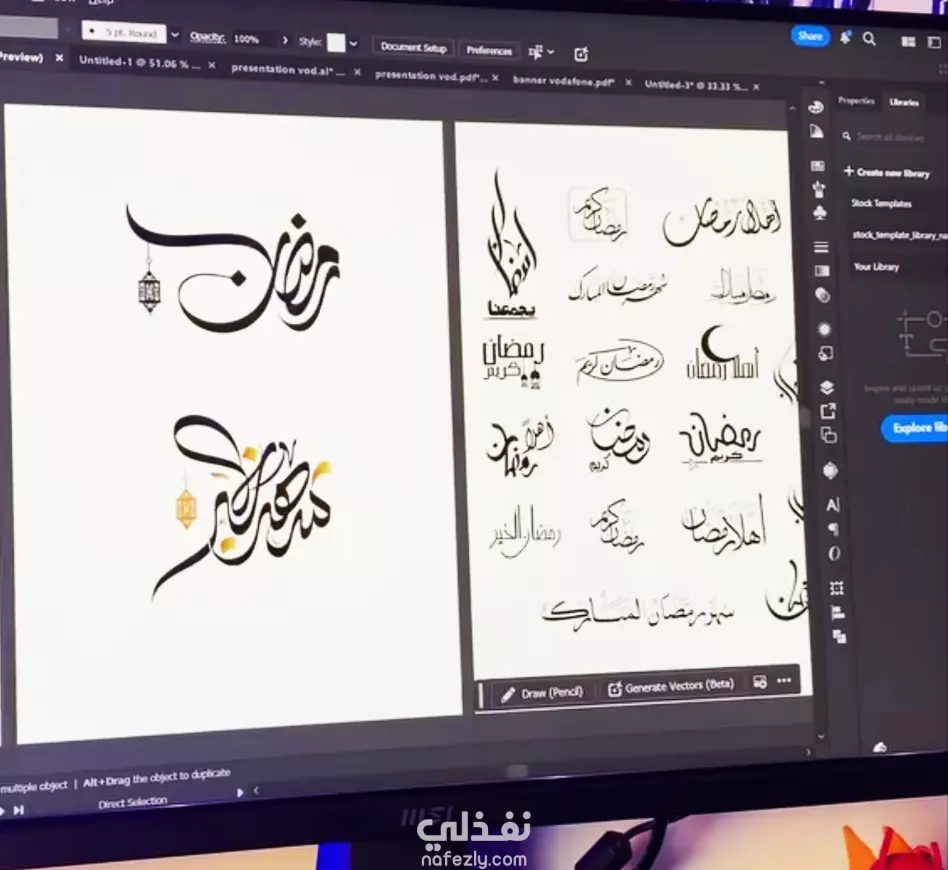
Task: Click the Share button
Action: (810, 36)
